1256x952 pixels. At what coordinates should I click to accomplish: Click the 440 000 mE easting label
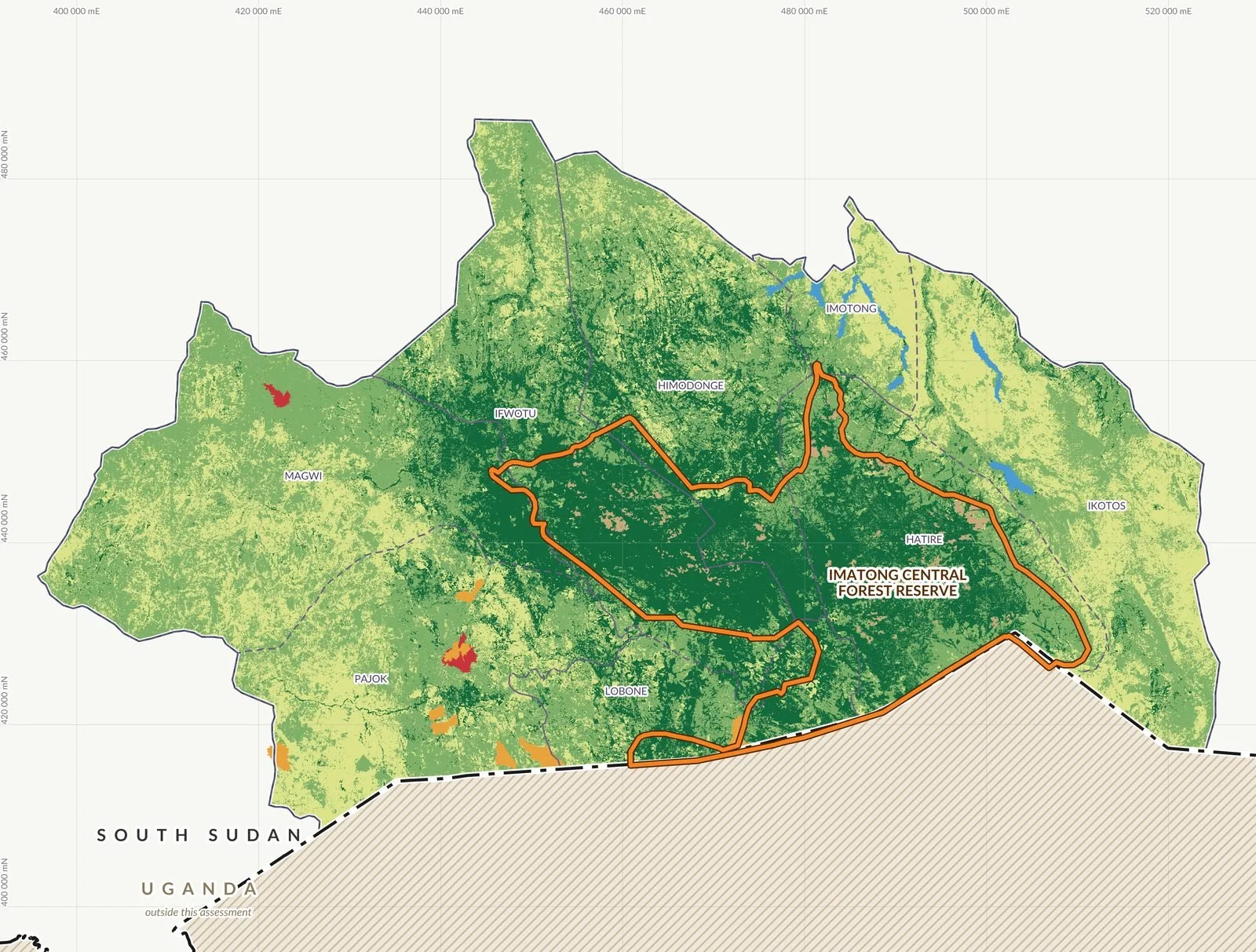coord(440,11)
